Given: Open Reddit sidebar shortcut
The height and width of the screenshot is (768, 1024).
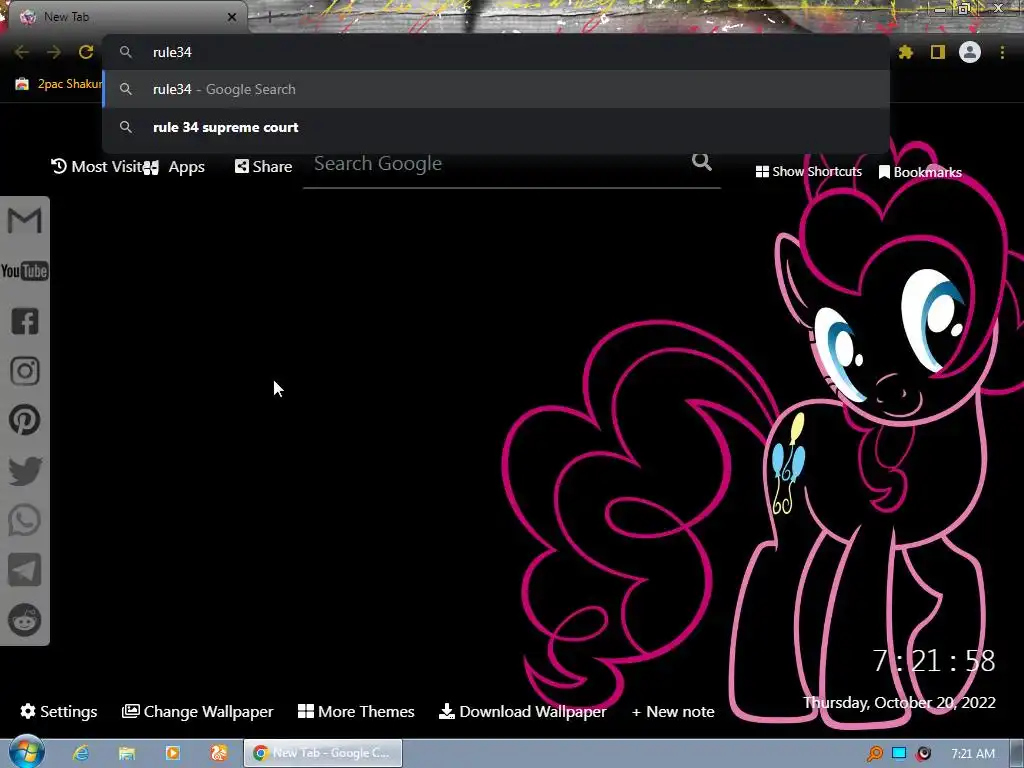Looking at the screenshot, I should click(x=25, y=620).
